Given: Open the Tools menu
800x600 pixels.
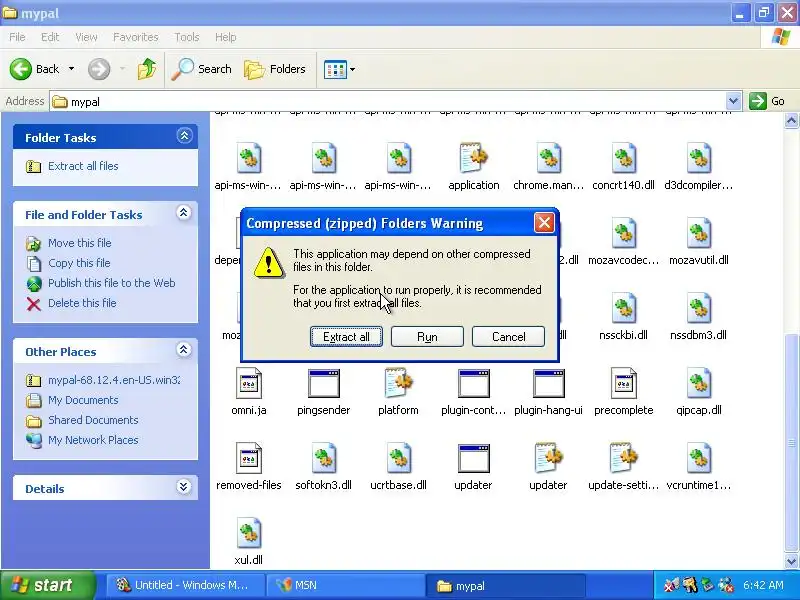Looking at the screenshot, I should [187, 37].
